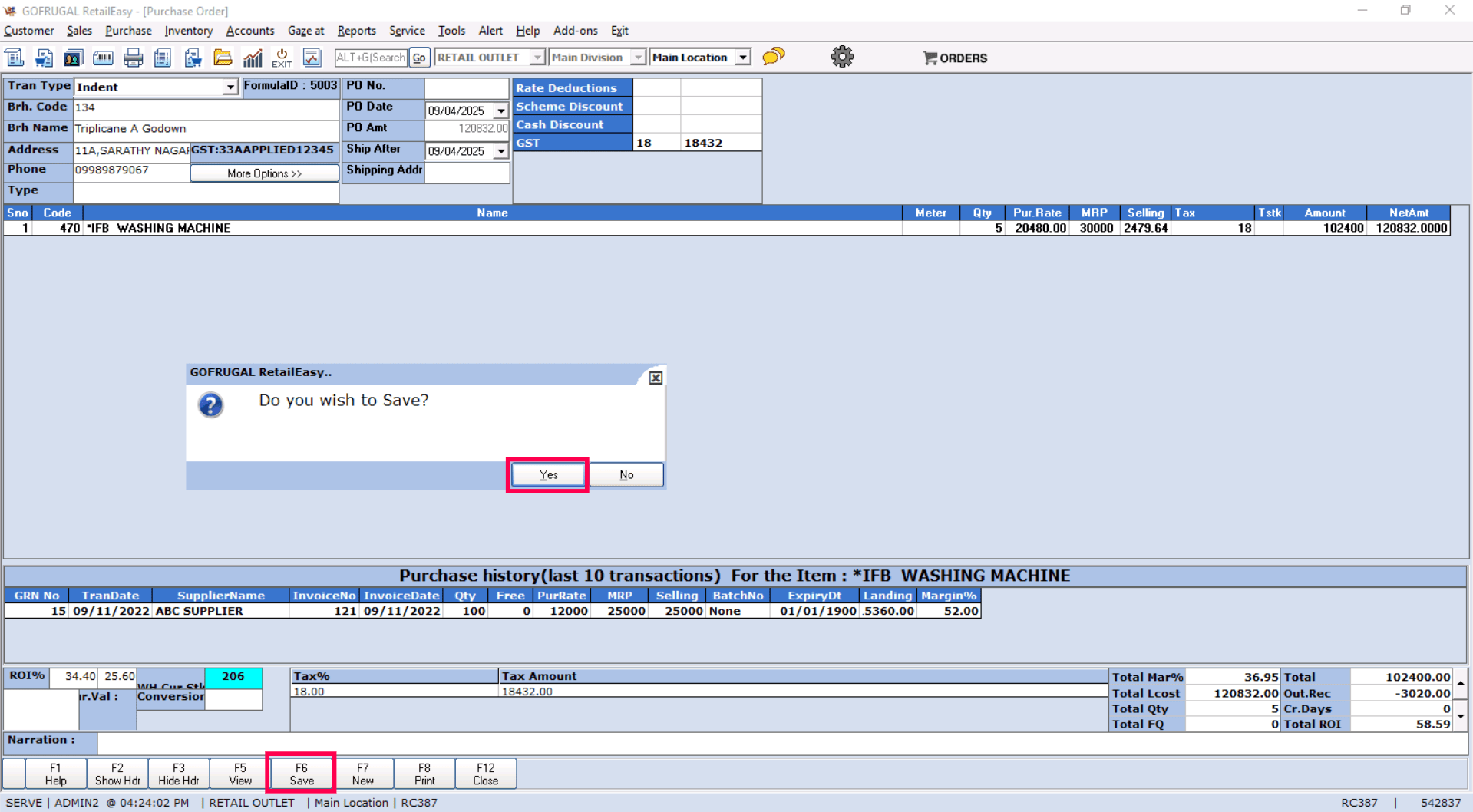Open the Help menu
Screen dimensions: 1473x812
[x=528, y=31]
